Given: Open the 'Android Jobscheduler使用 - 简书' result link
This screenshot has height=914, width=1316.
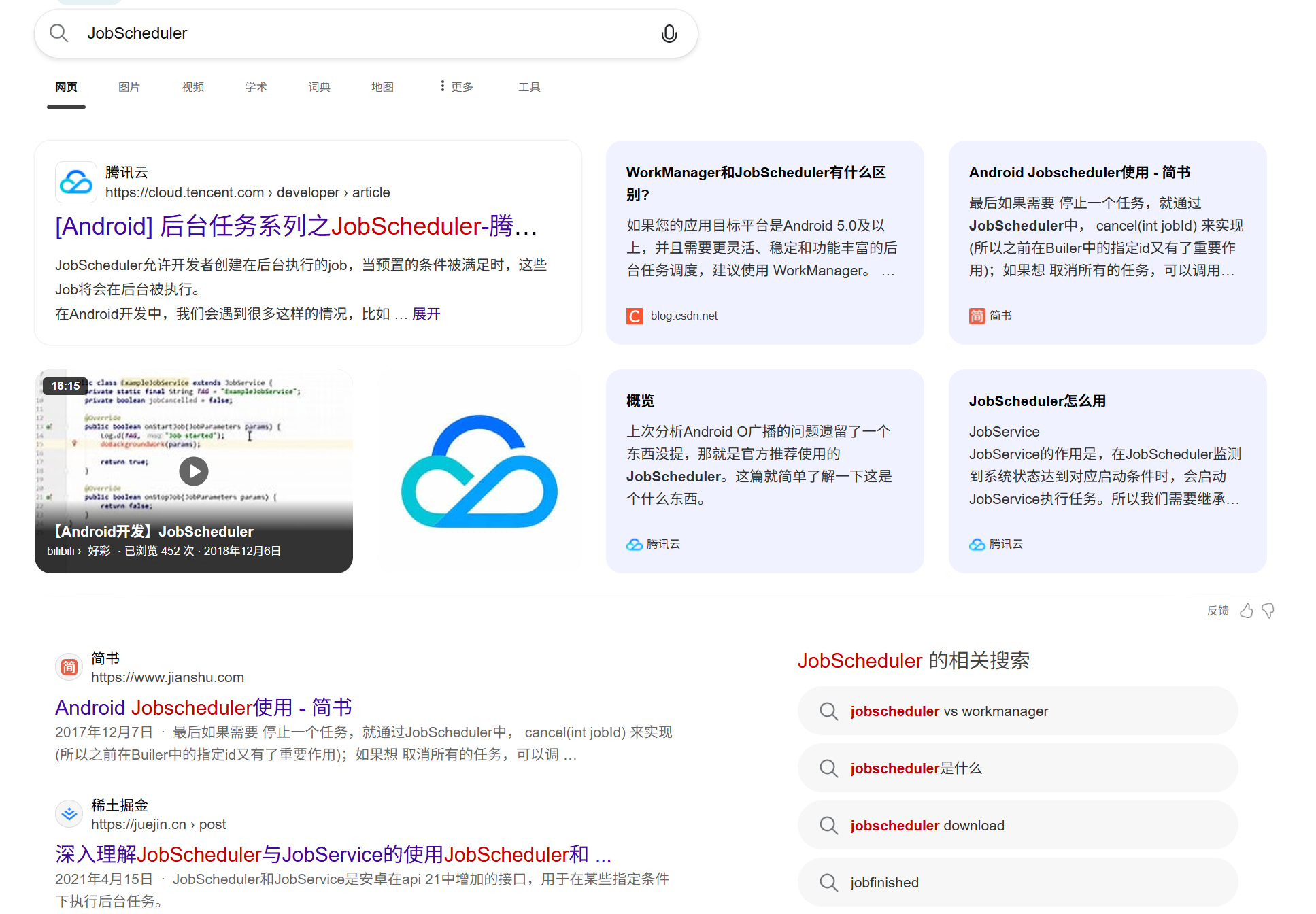Looking at the screenshot, I should (x=203, y=707).
